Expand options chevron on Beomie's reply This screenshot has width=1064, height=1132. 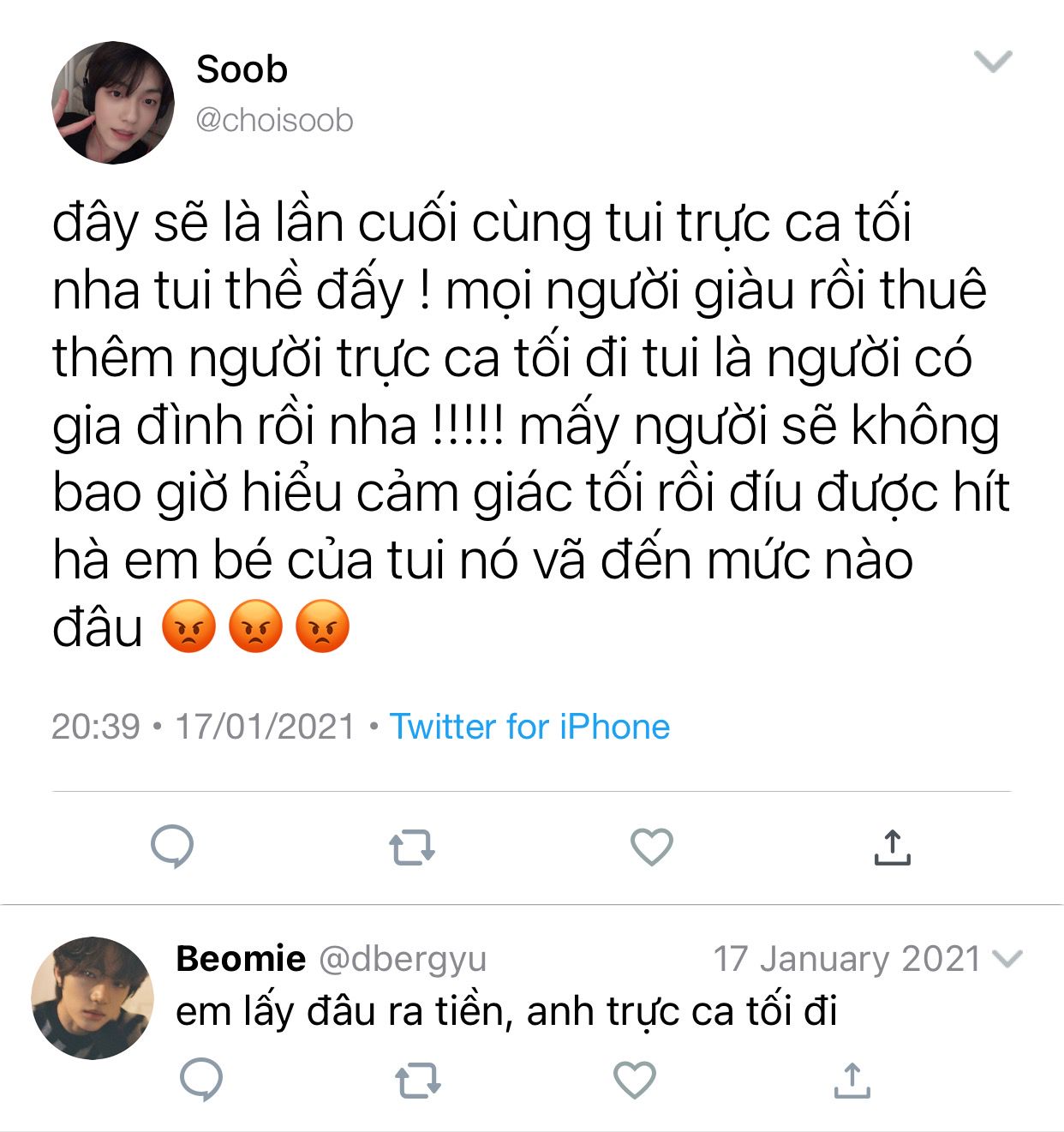pyautogui.click(x=1007, y=959)
